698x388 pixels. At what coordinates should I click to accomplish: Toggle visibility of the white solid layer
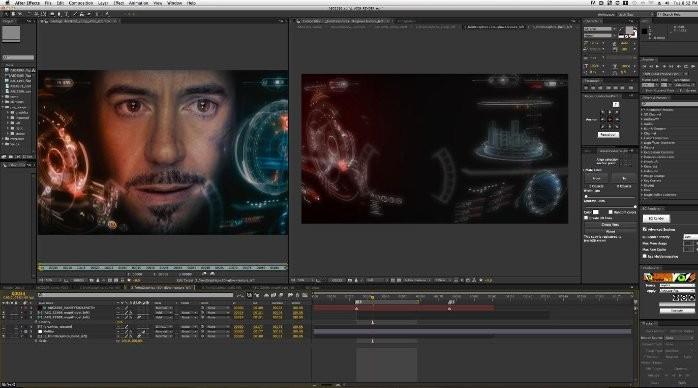pyautogui.click(x=4, y=331)
